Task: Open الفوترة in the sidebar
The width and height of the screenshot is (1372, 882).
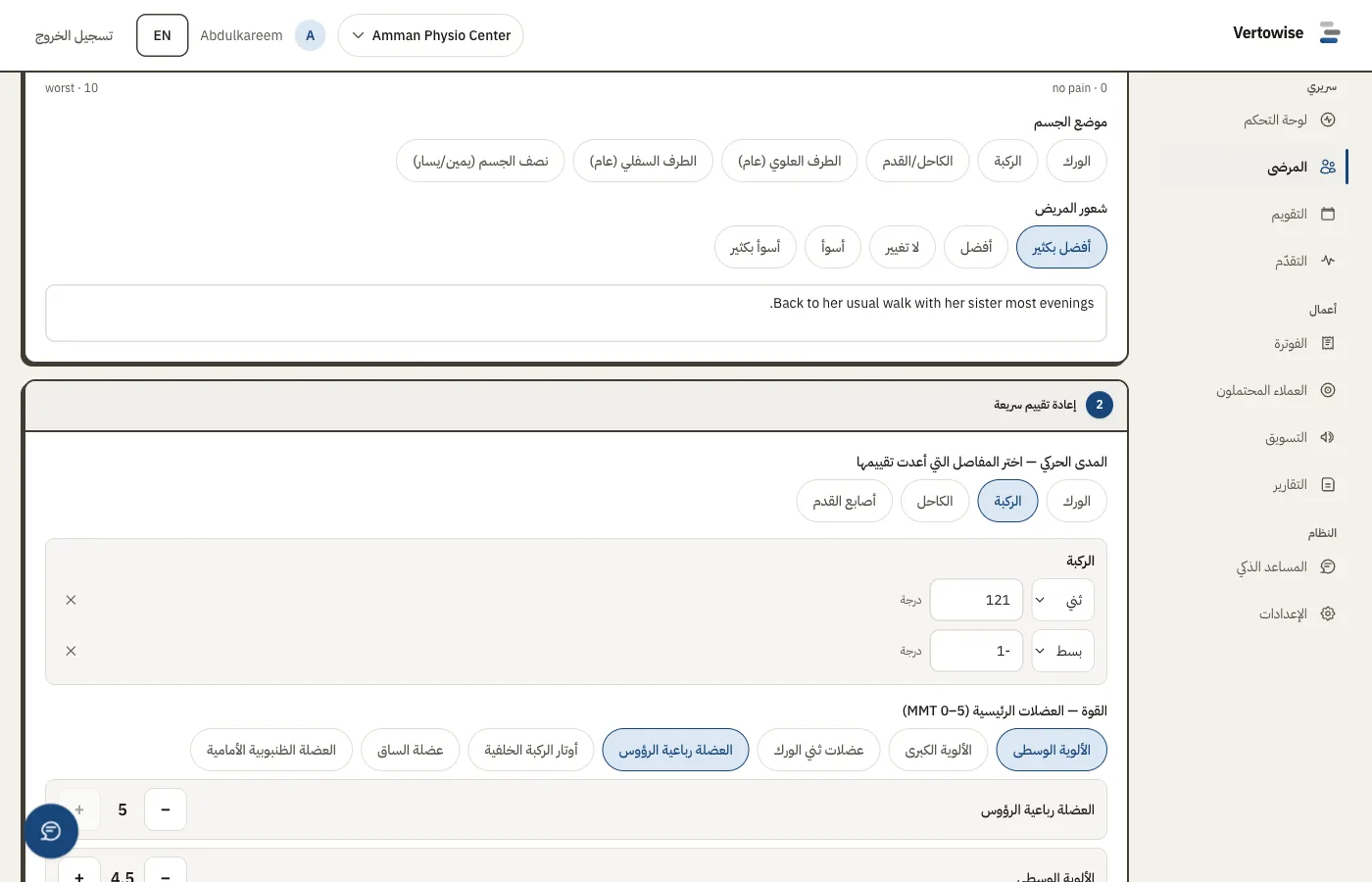Action: point(1254,343)
